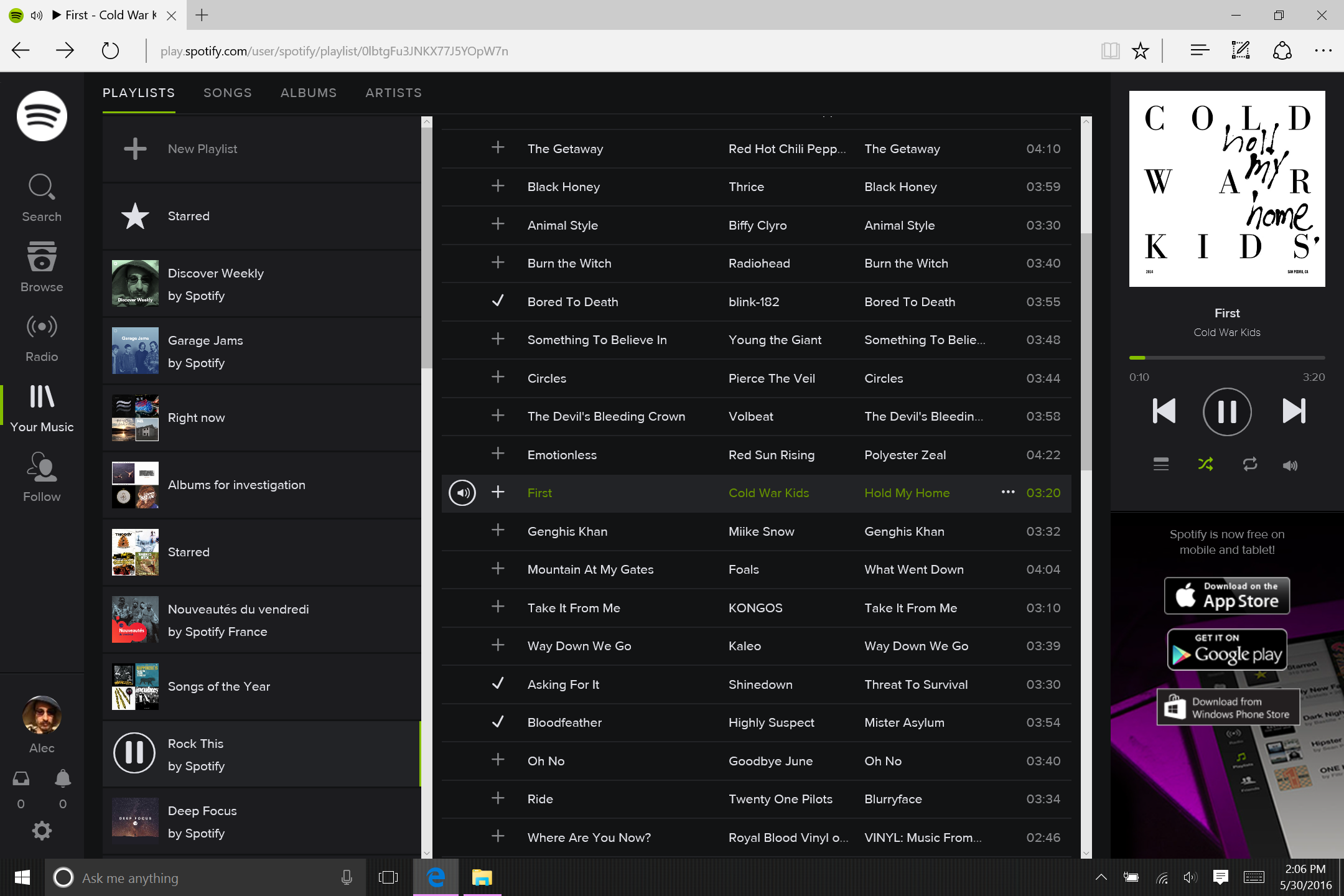
Task: Open the Discover Weekly playlist
Action: [x=262, y=284]
